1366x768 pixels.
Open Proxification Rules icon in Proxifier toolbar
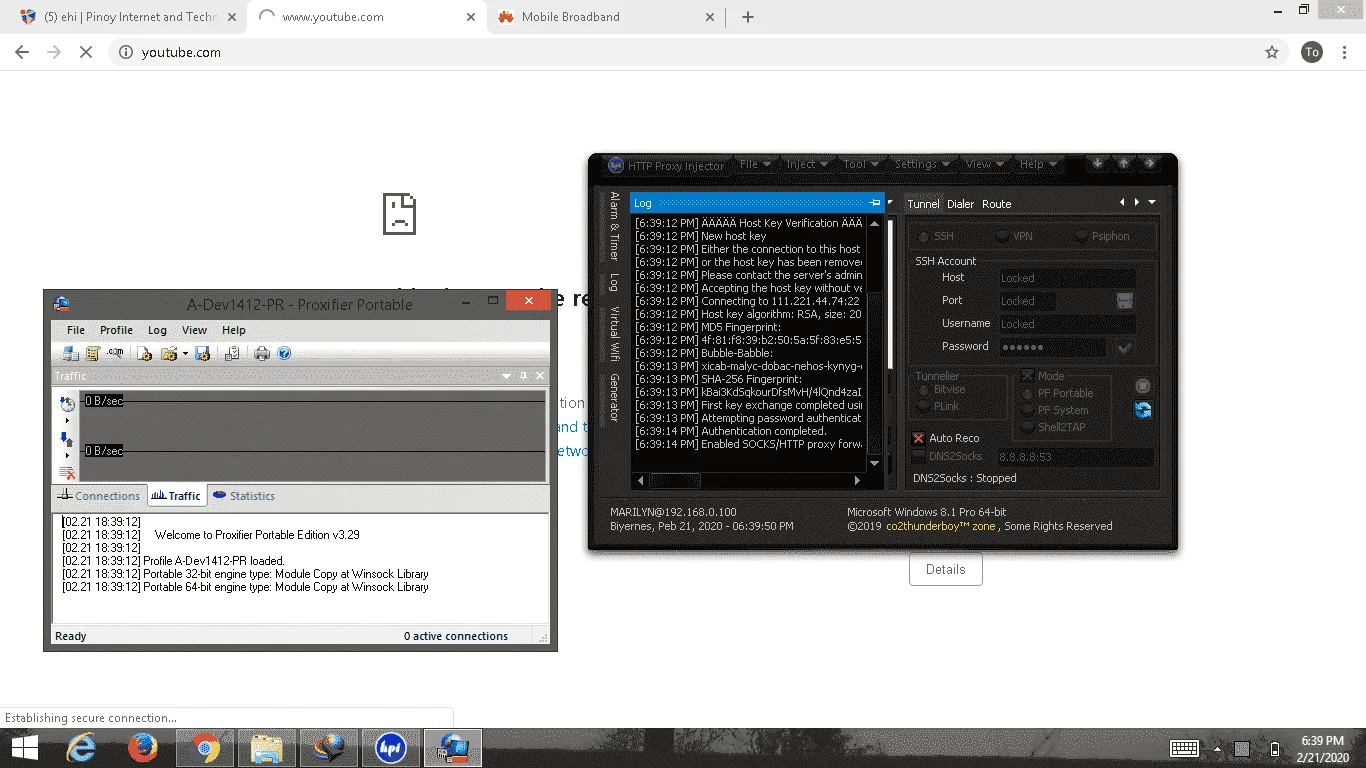tap(93, 353)
